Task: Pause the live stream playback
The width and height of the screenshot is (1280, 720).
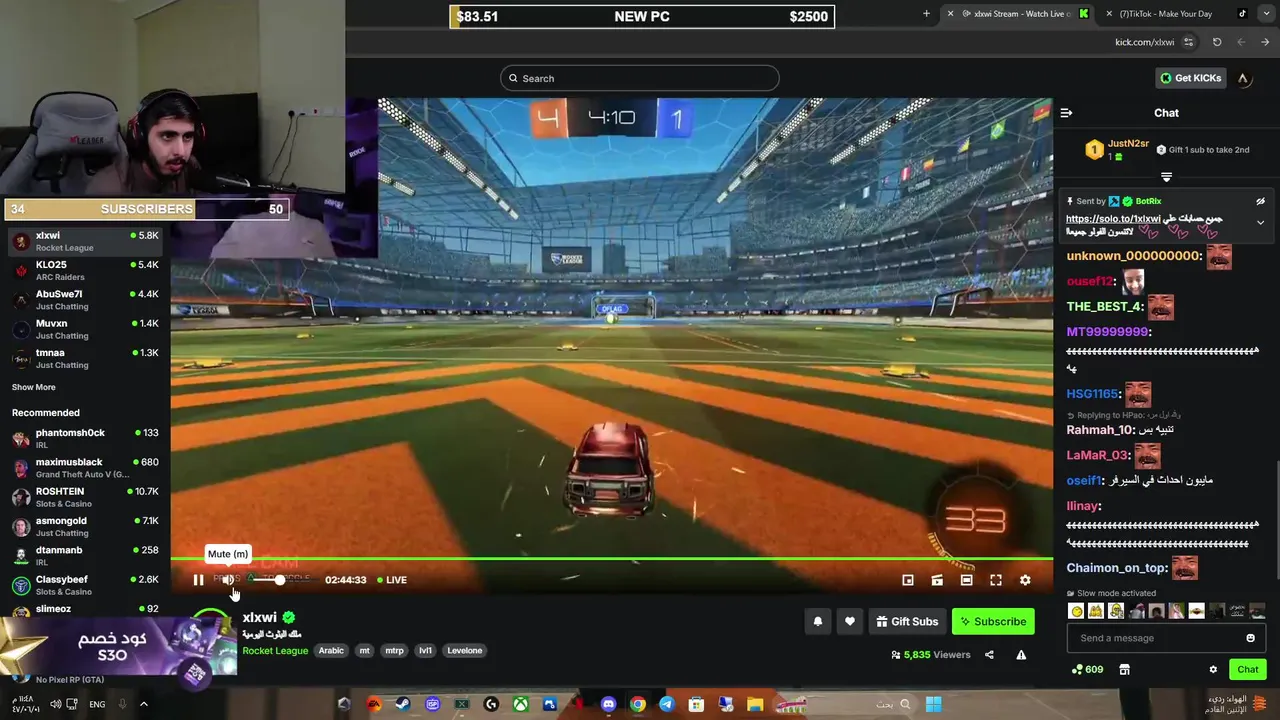Action: pyautogui.click(x=198, y=580)
